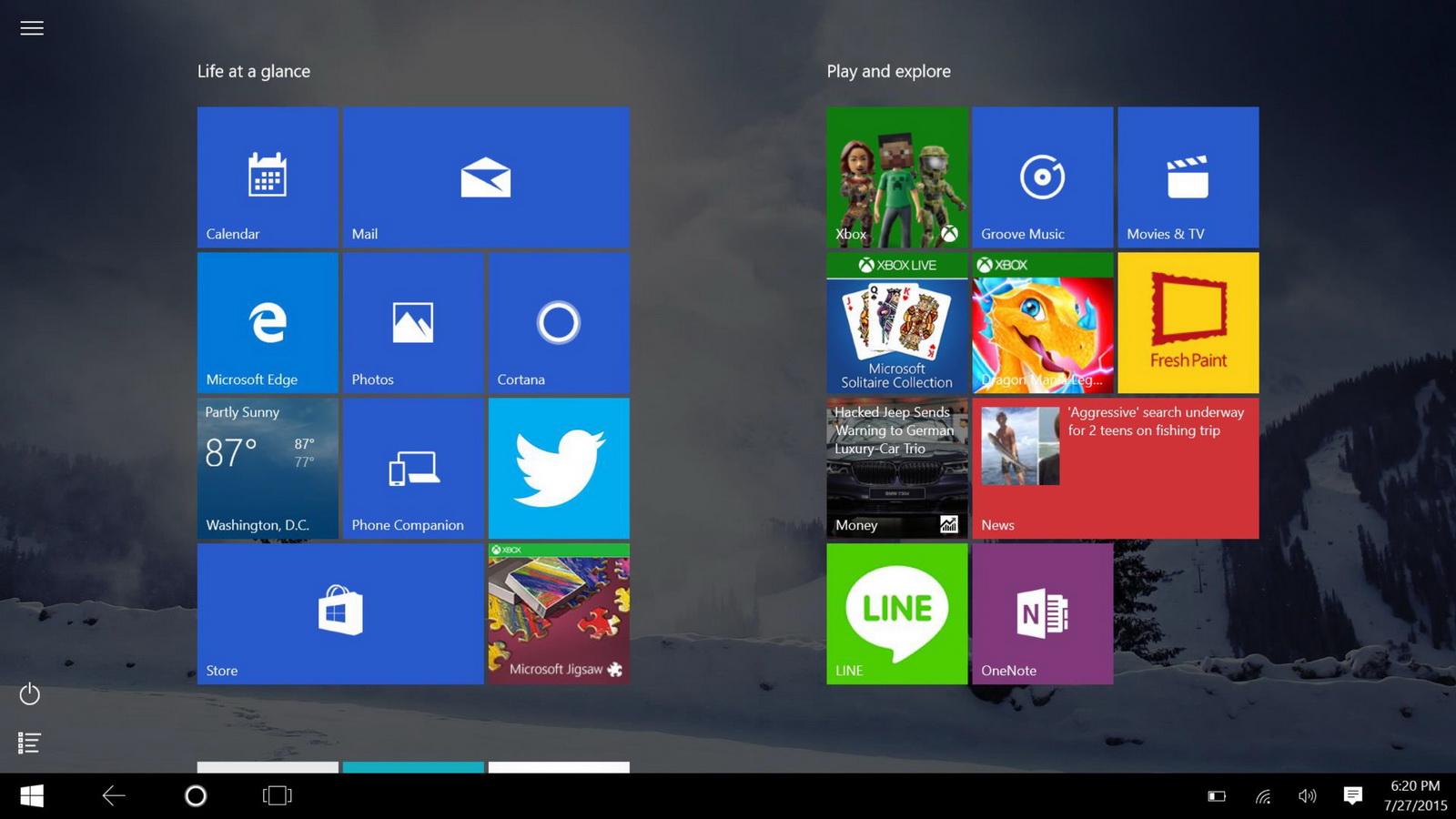This screenshot has height=819, width=1456.
Task: Open the All apps list icon
Action: (x=29, y=743)
